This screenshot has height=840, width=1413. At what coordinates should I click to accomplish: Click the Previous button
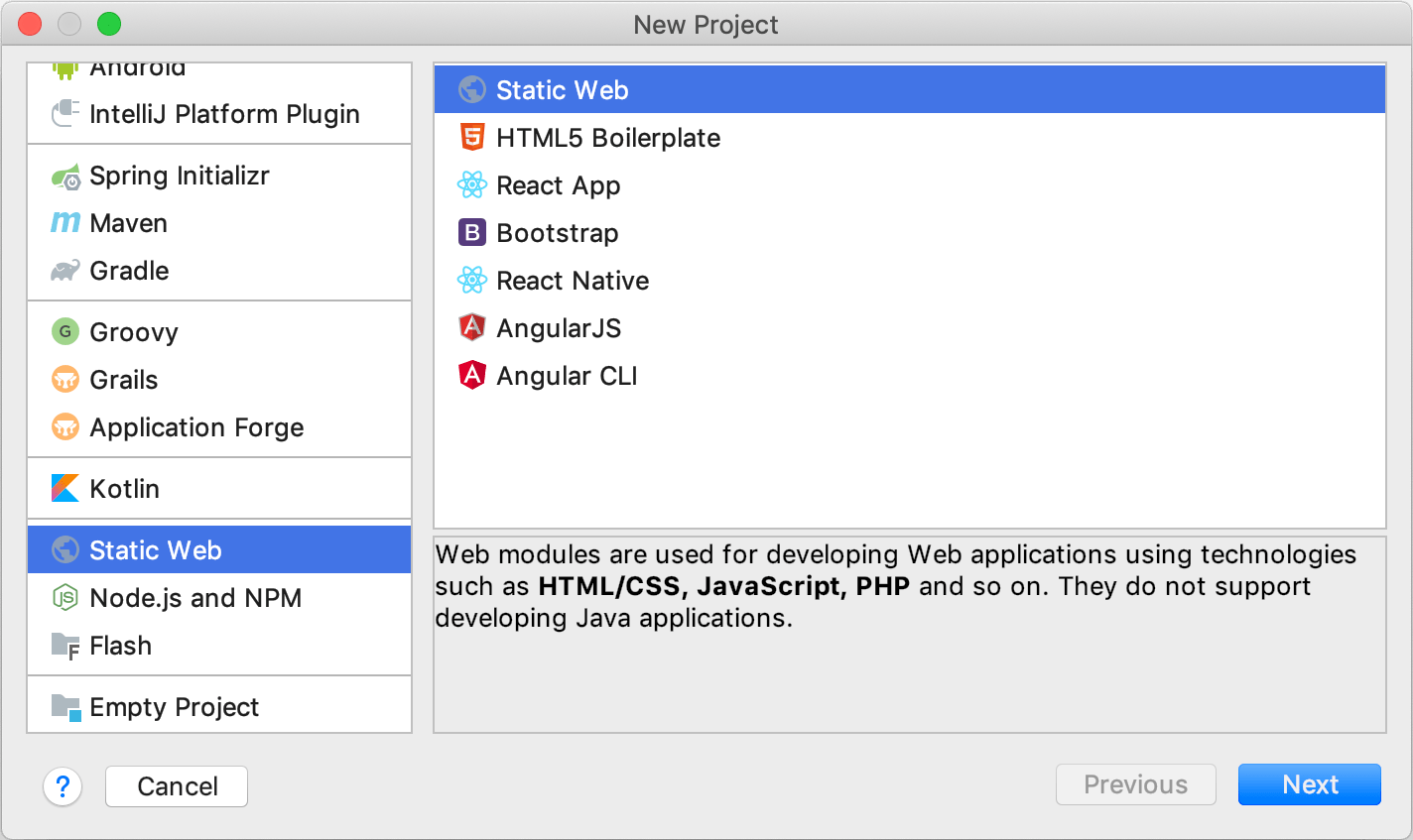1136,784
